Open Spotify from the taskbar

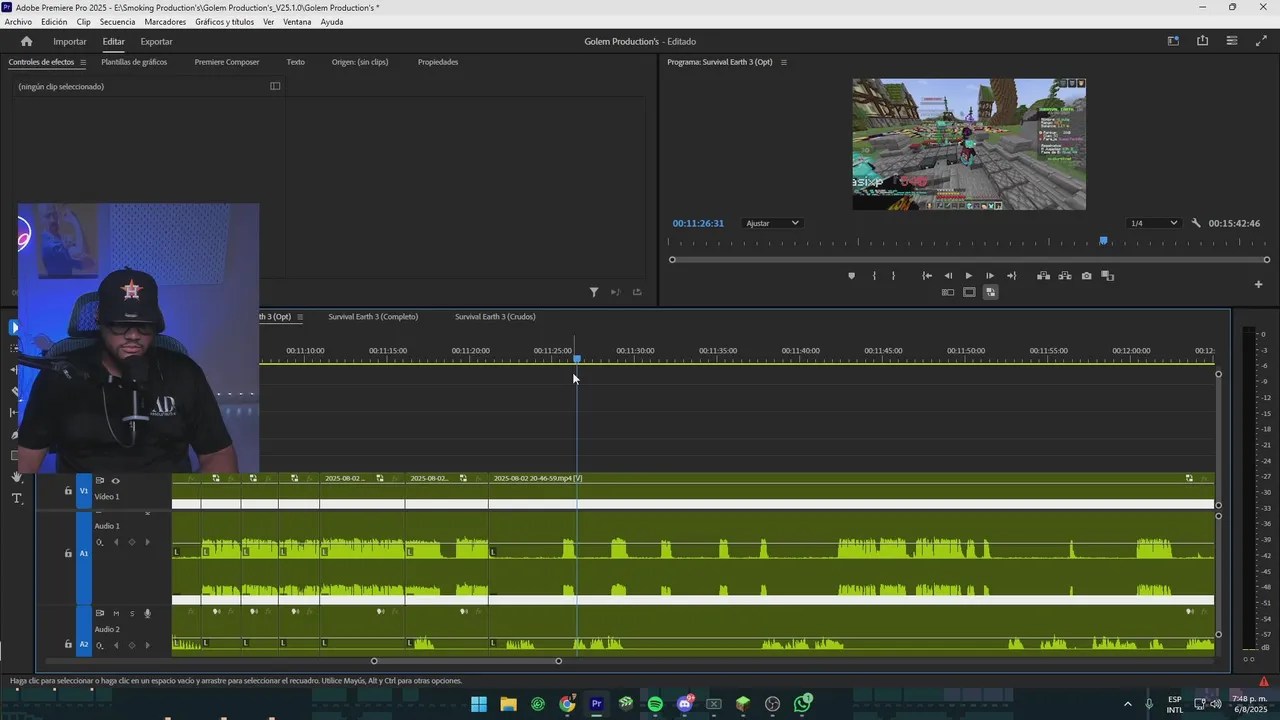[x=655, y=704]
